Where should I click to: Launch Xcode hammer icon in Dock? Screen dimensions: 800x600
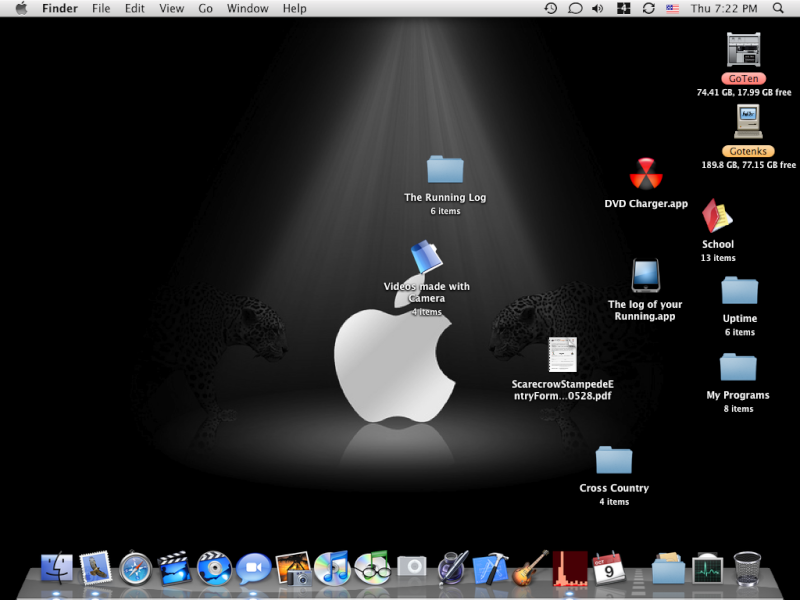pos(491,568)
